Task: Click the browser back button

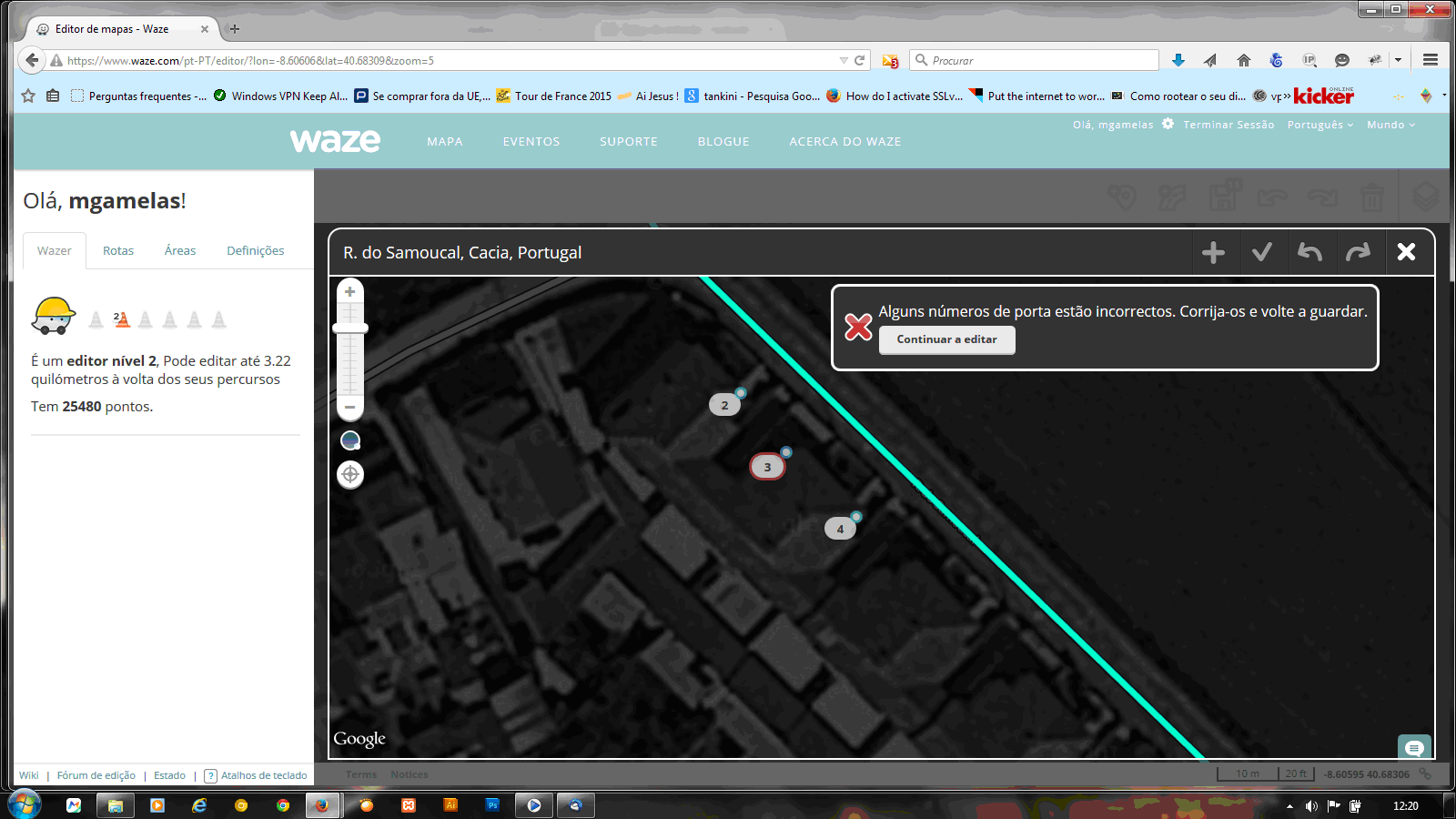Action: coord(32,60)
